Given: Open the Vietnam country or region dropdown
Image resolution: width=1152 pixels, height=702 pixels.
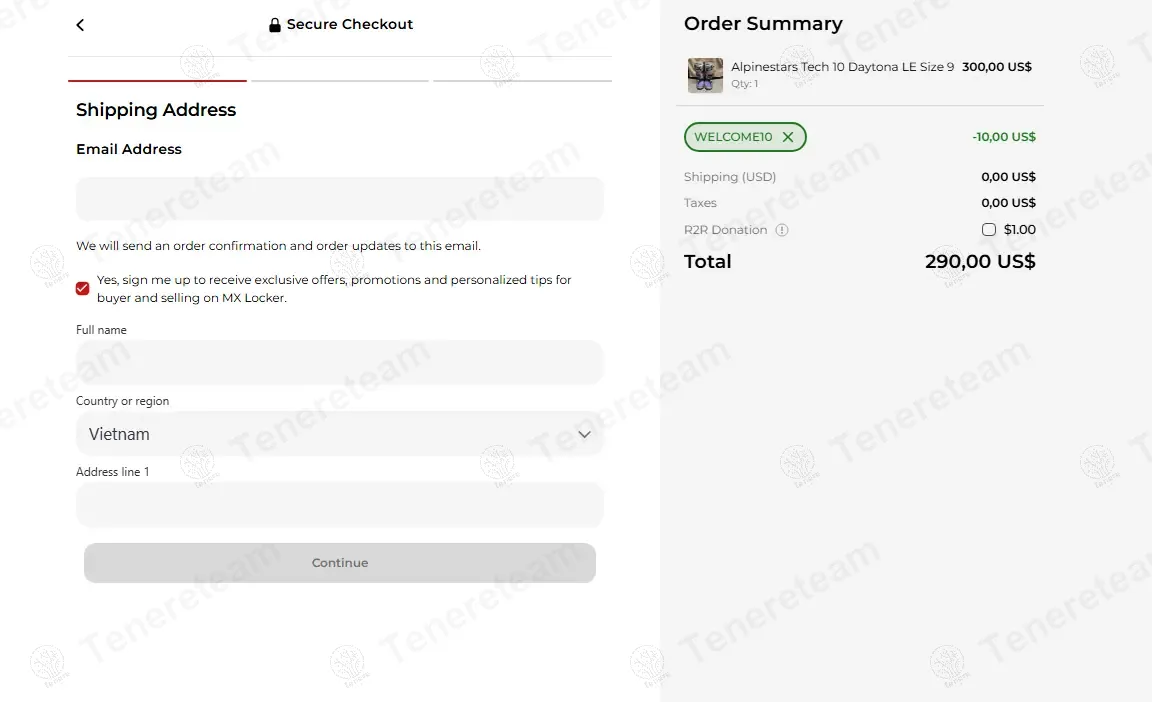Looking at the screenshot, I should [x=340, y=434].
